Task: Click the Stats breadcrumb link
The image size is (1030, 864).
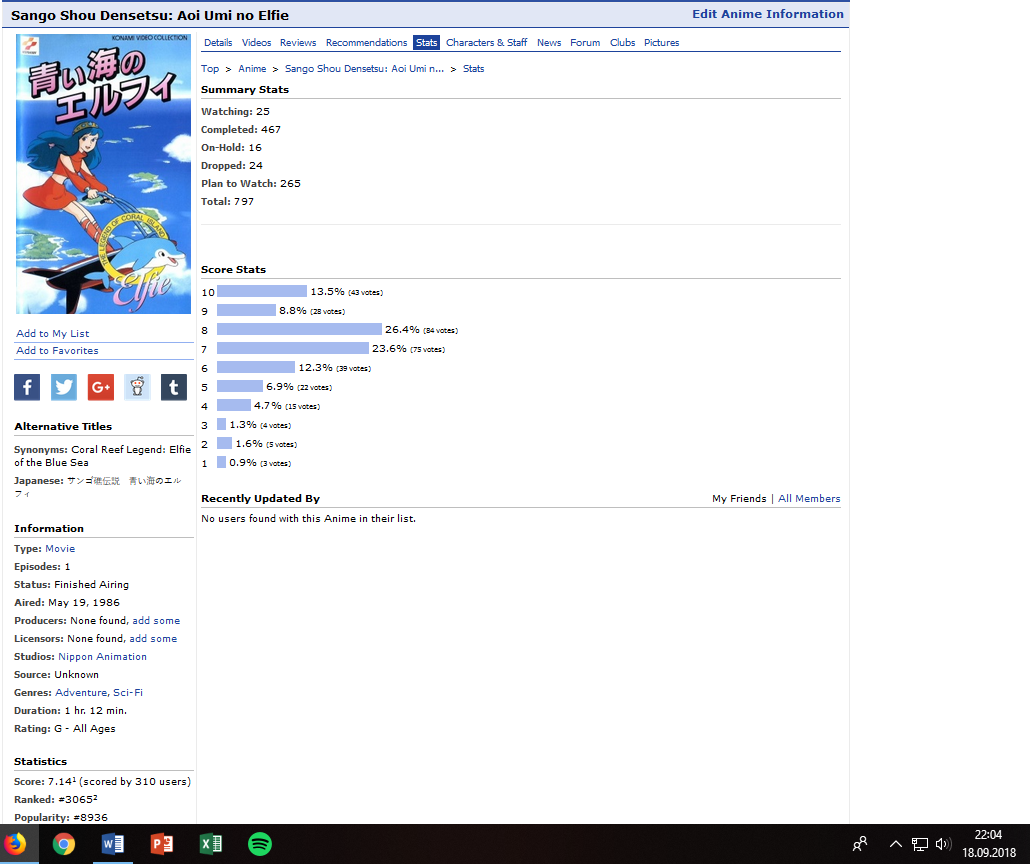Action: click(474, 68)
